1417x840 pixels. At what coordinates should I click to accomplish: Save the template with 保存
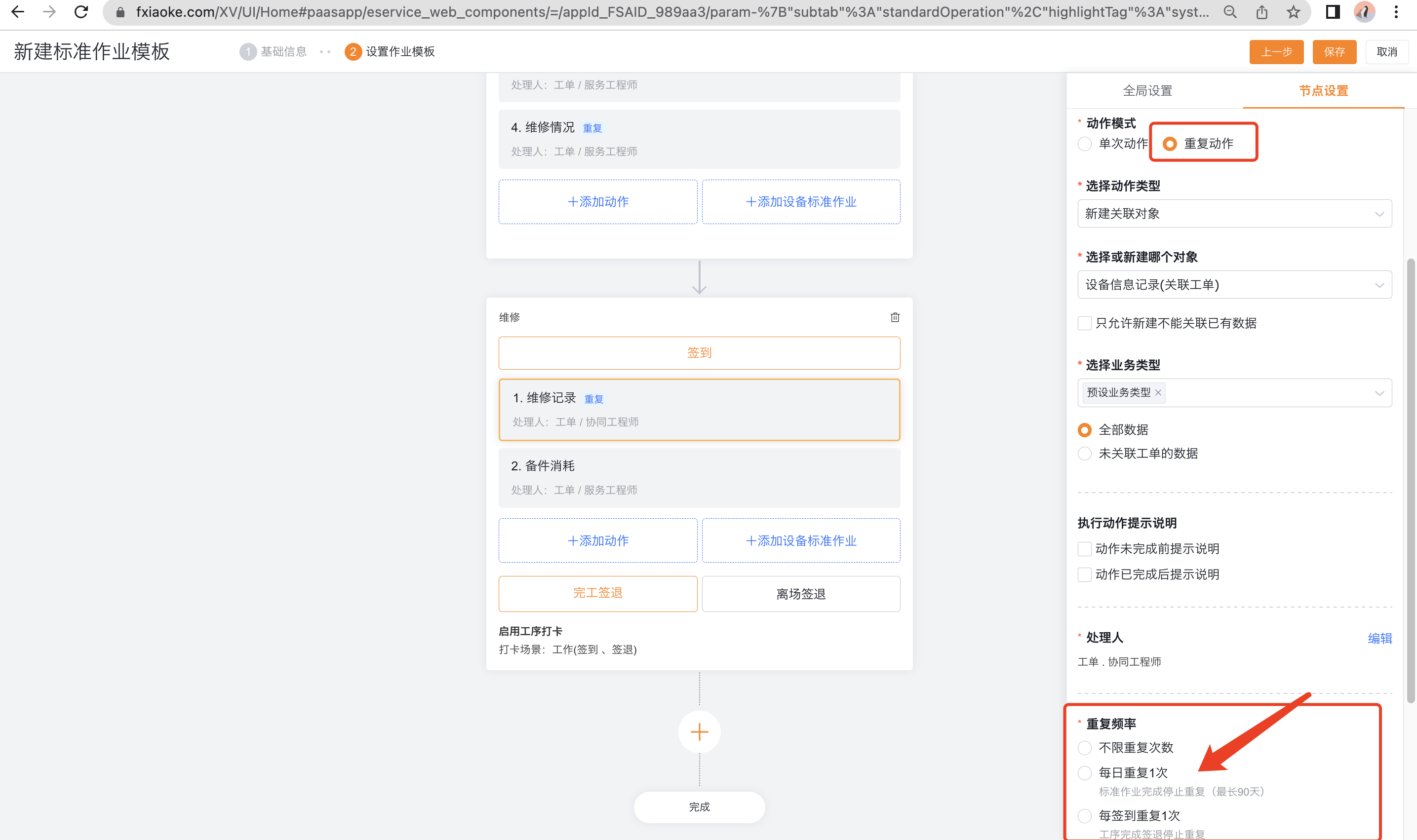point(1335,51)
